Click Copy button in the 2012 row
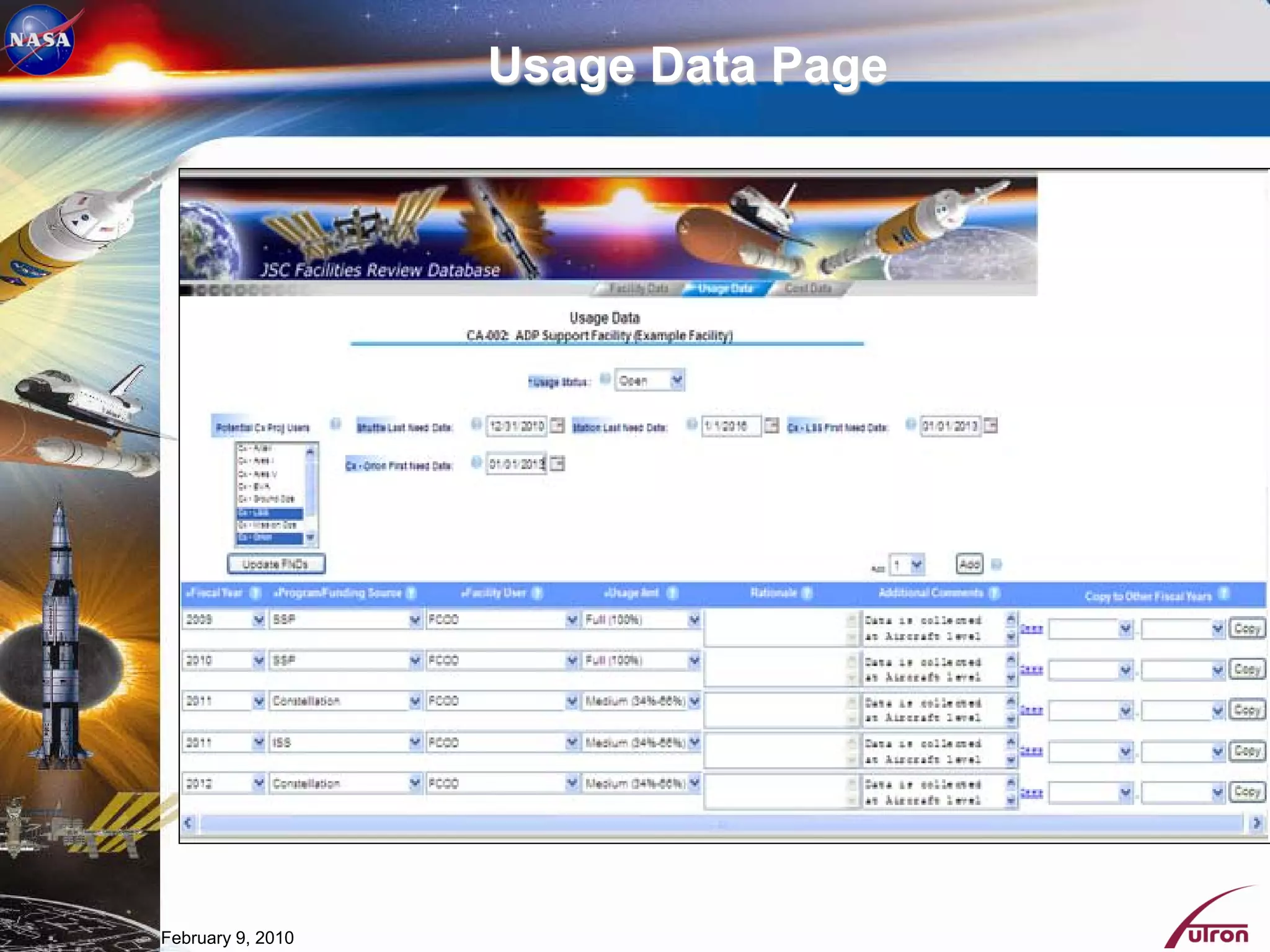 (1246, 791)
